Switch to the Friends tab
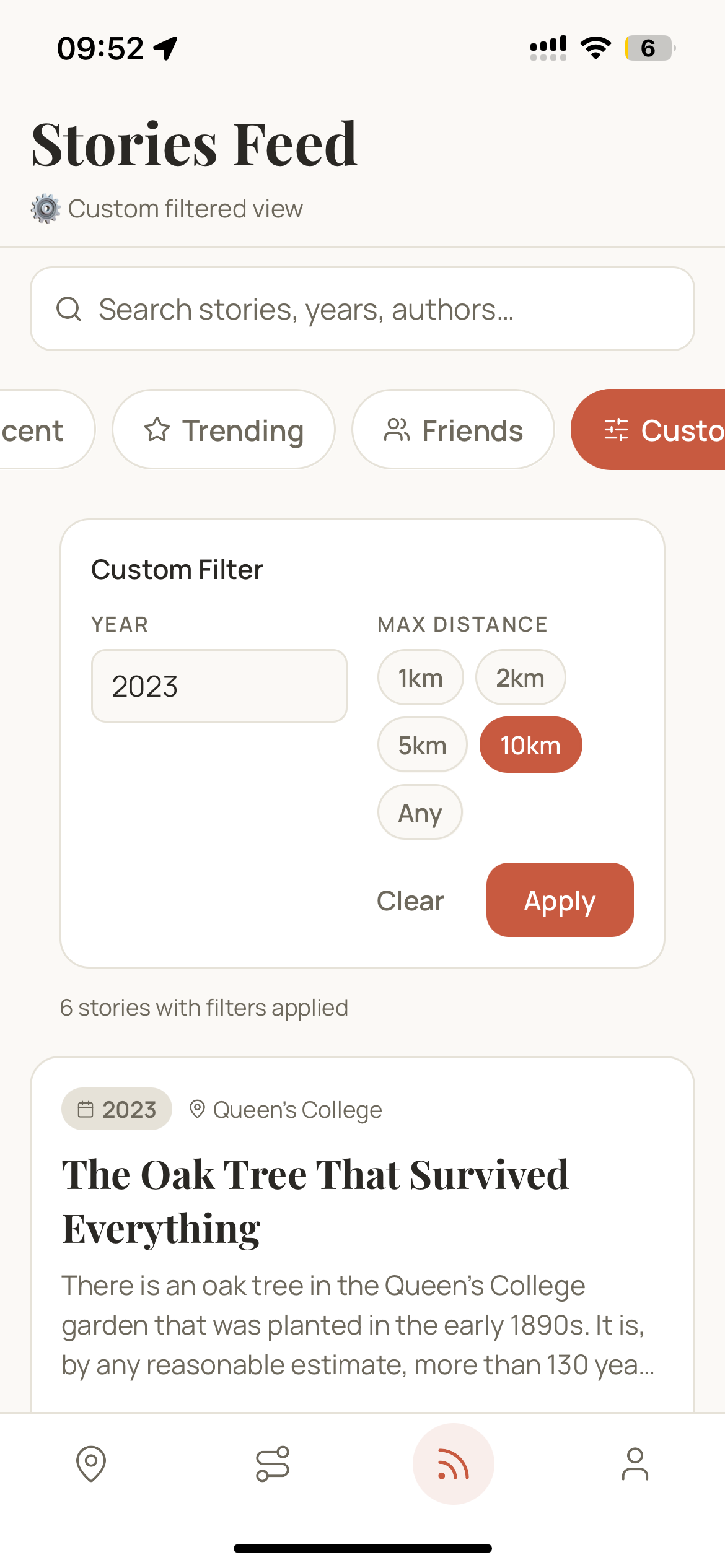The width and height of the screenshot is (725, 1568). 453,430
